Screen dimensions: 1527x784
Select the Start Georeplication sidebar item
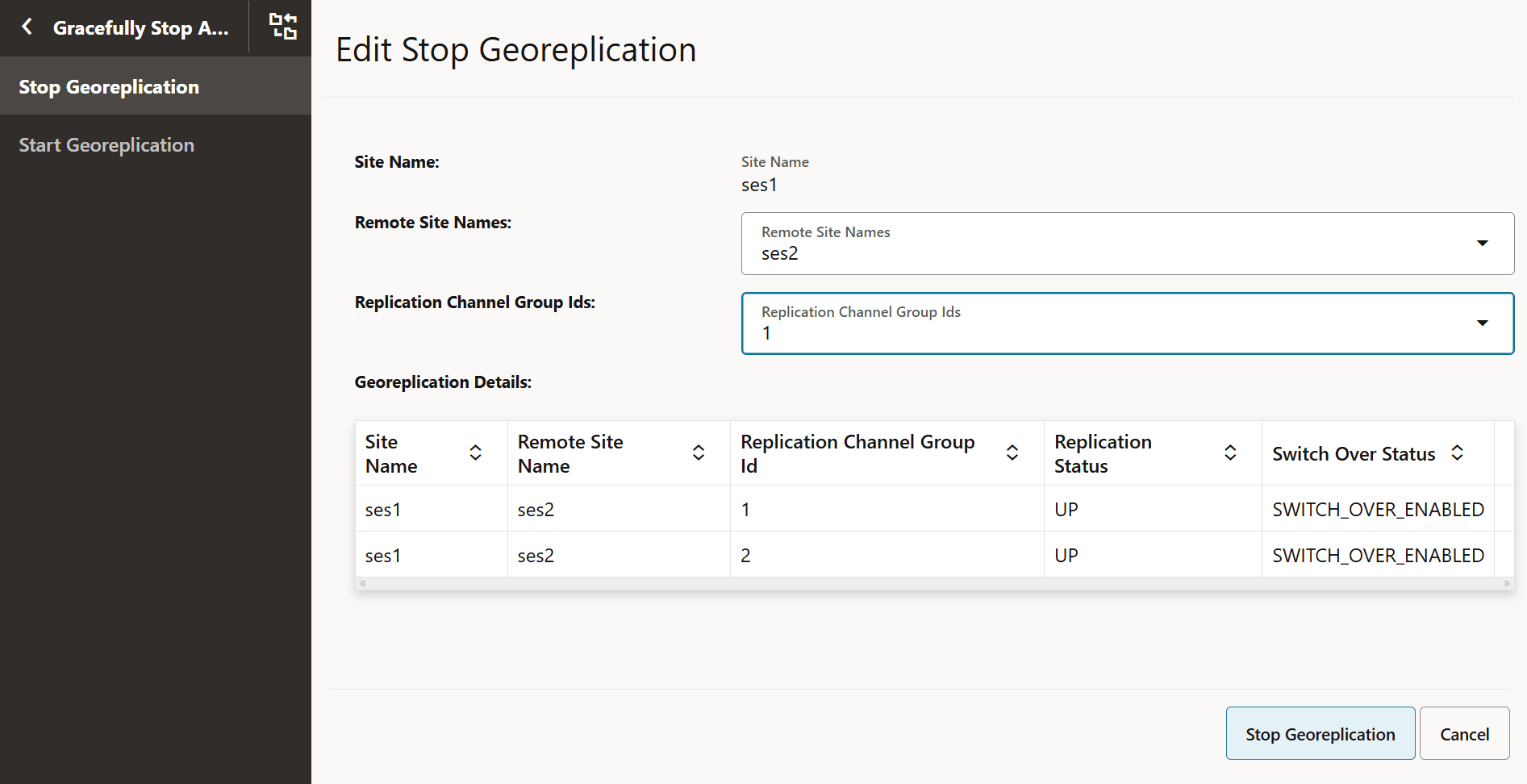pos(156,145)
